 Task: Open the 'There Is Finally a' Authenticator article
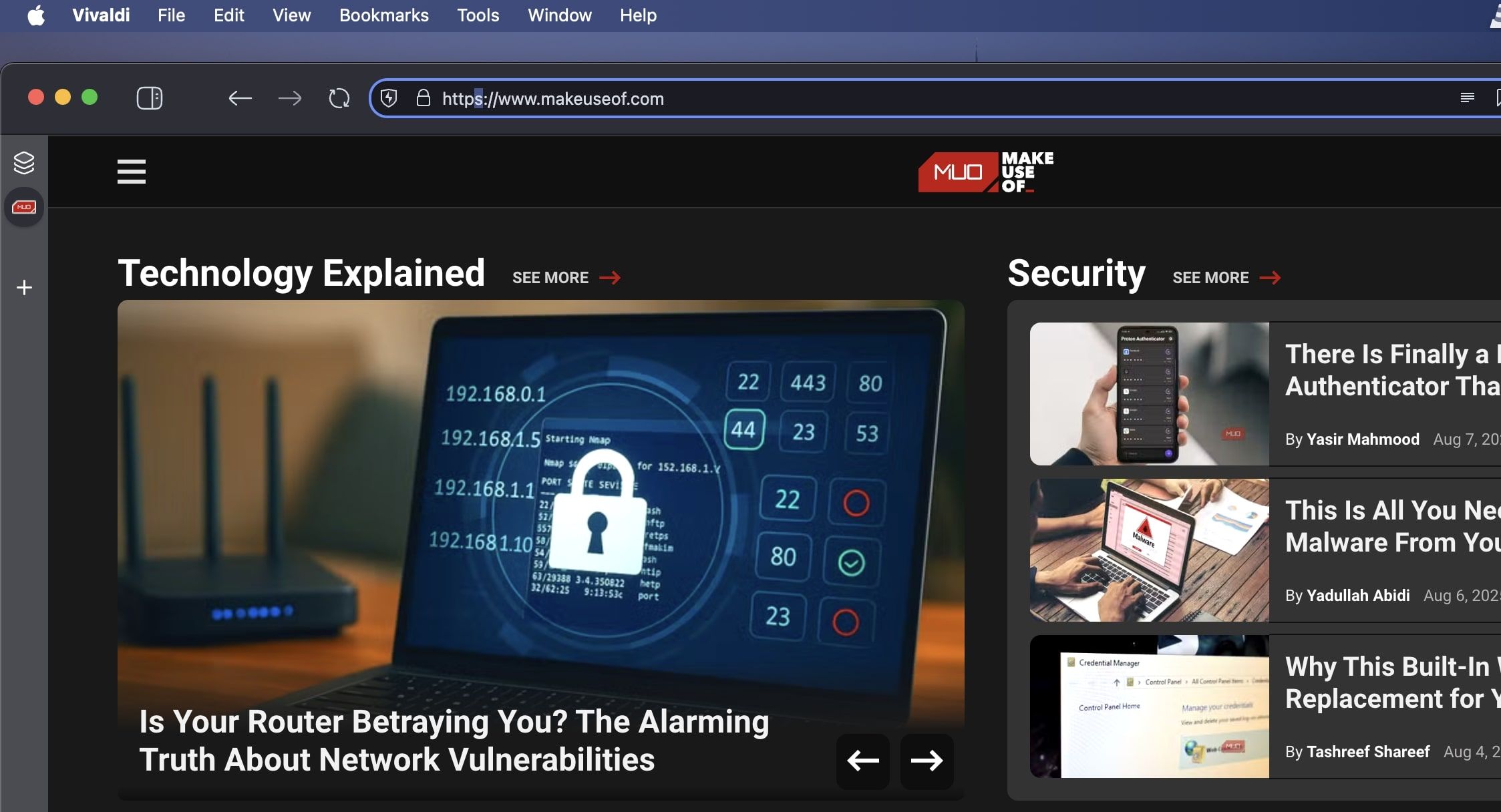[1393, 370]
